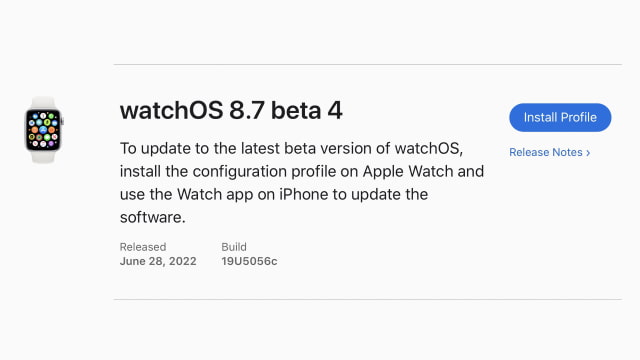
Task: Click the Build label
Action: 234,247
